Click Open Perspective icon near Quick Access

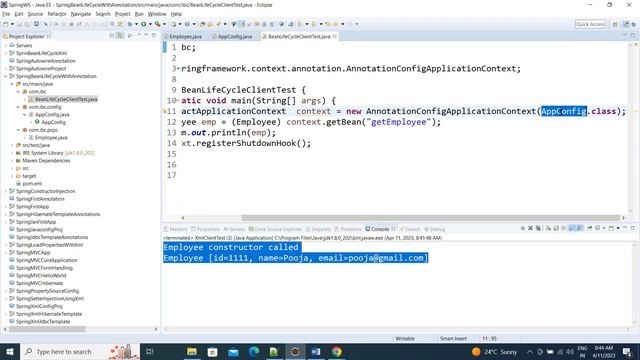coord(615,24)
